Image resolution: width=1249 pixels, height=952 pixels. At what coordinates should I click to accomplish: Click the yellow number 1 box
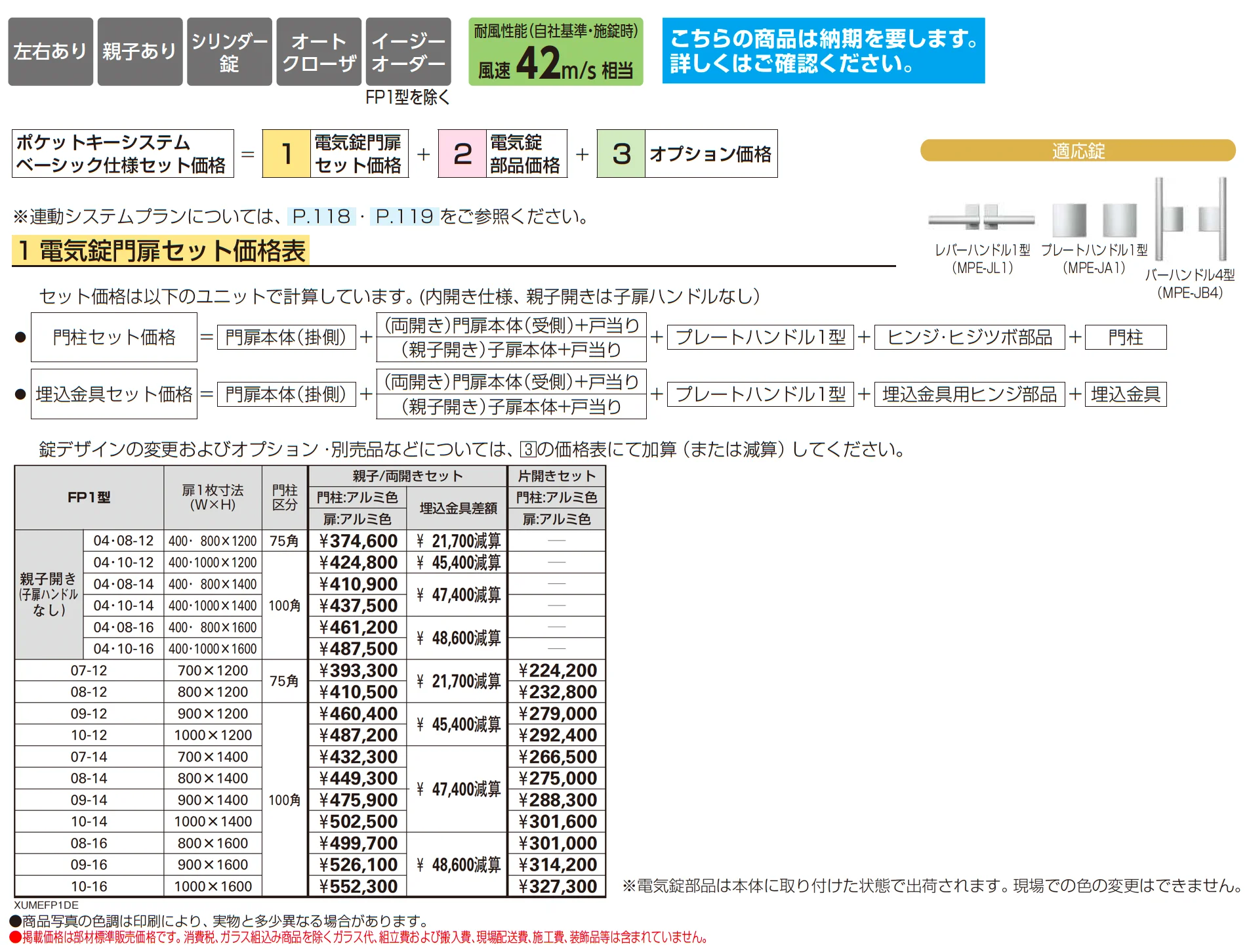click(287, 154)
